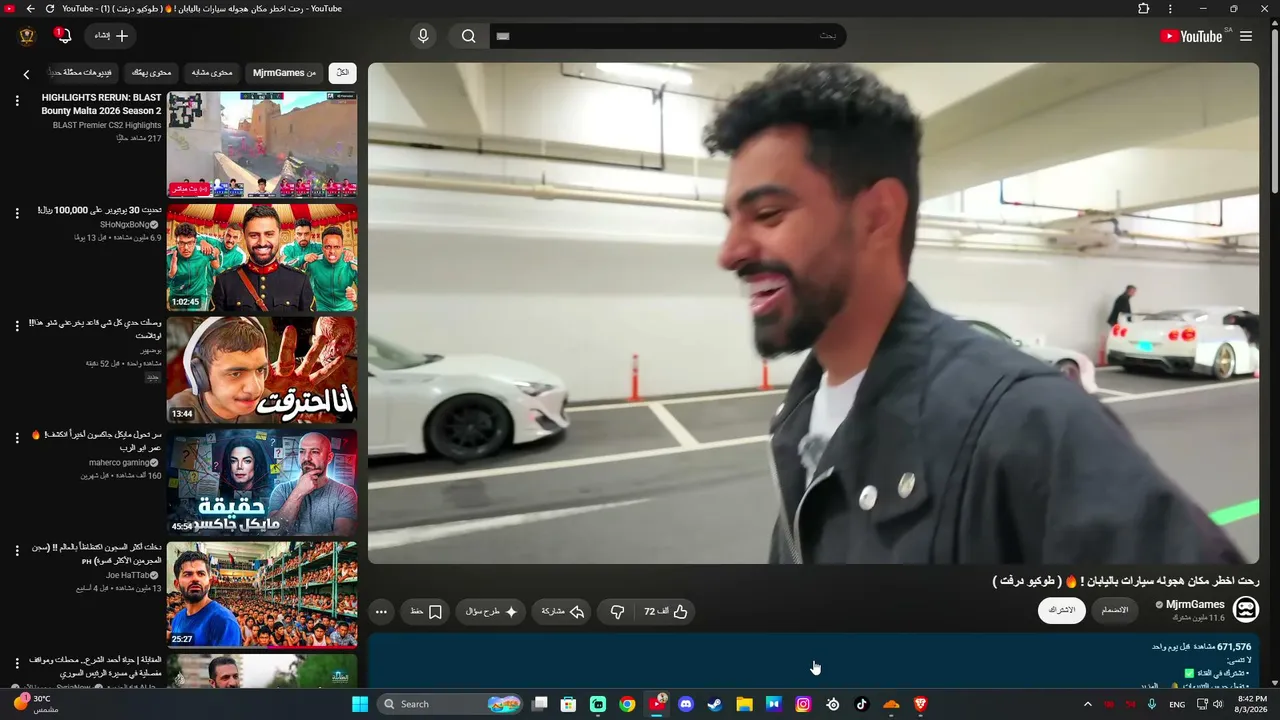Open the account avatar menu
The width and height of the screenshot is (1280, 720).
[x=27, y=36]
